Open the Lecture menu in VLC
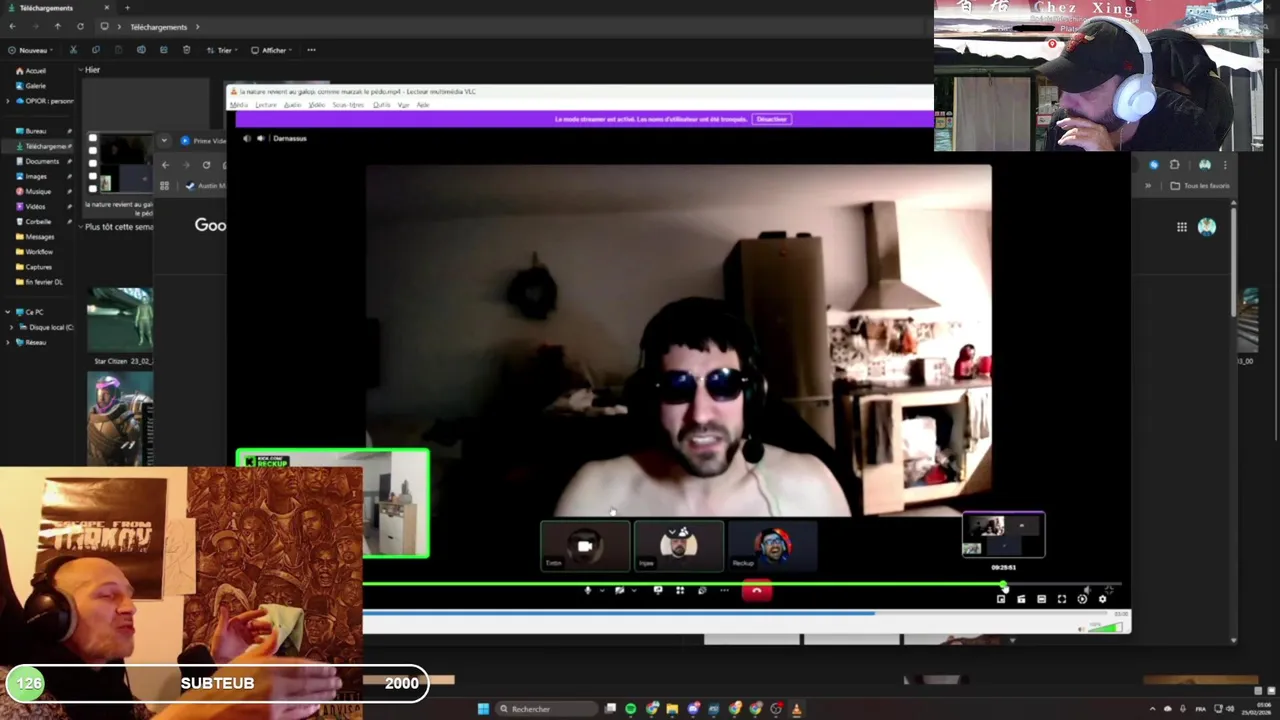Viewport: 1280px width, 720px height. [x=266, y=105]
